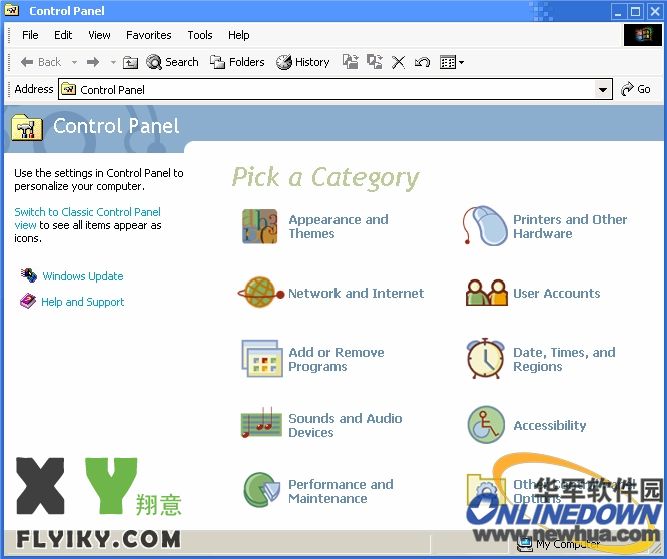This screenshot has width=667, height=559.
Task: Click the Forward arrow toolbar icon
Action: pos(93,63)
